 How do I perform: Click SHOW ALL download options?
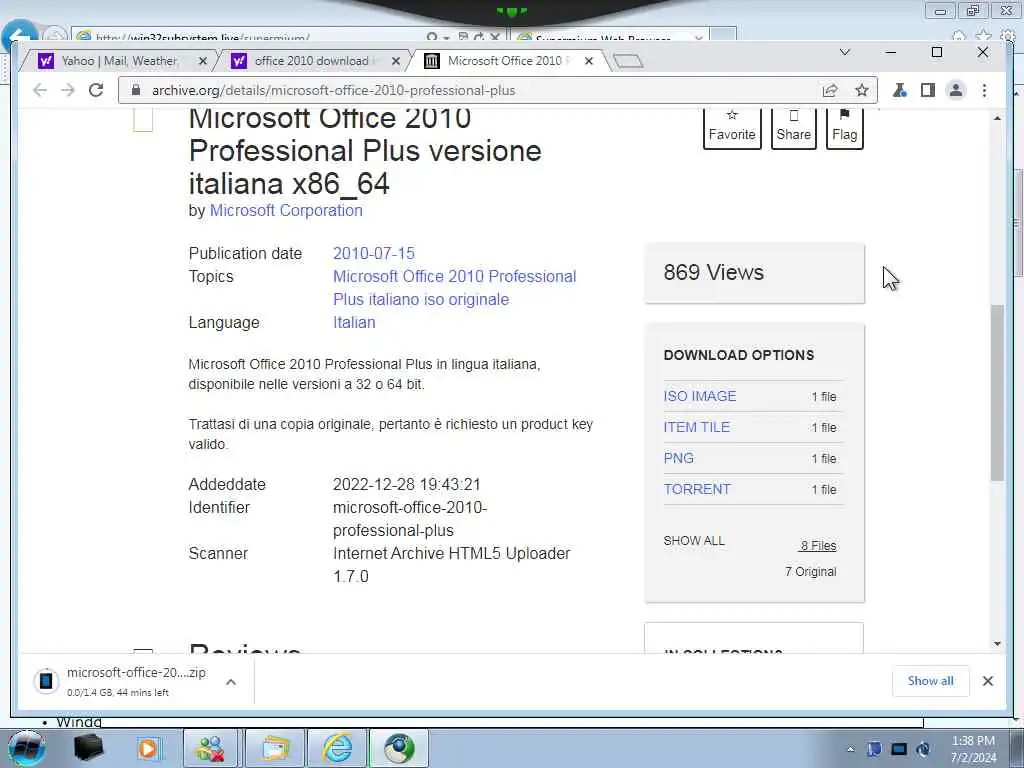click(694, 541)
